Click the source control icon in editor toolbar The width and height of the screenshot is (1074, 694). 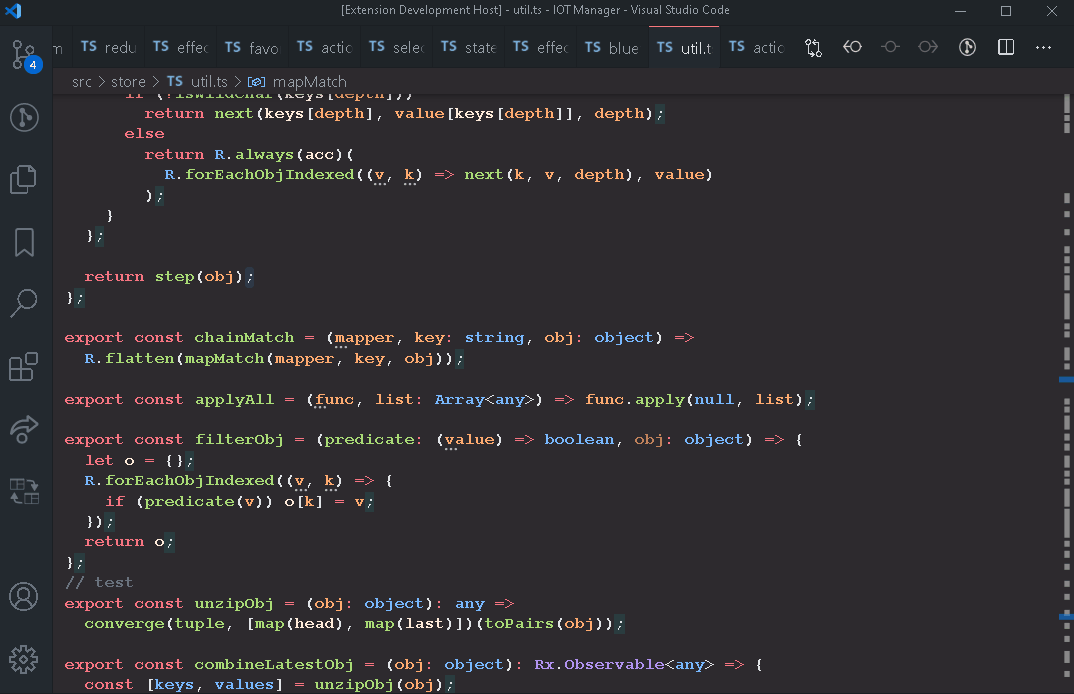pyautogui.click(x=967, y=47)
